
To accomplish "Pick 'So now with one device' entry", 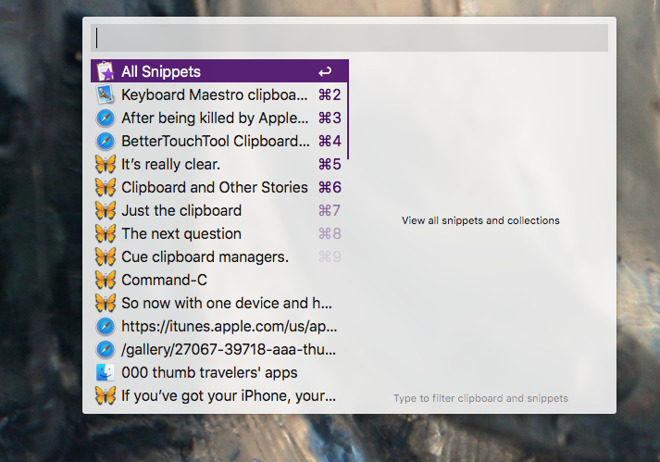I will [x=226, y=303].
